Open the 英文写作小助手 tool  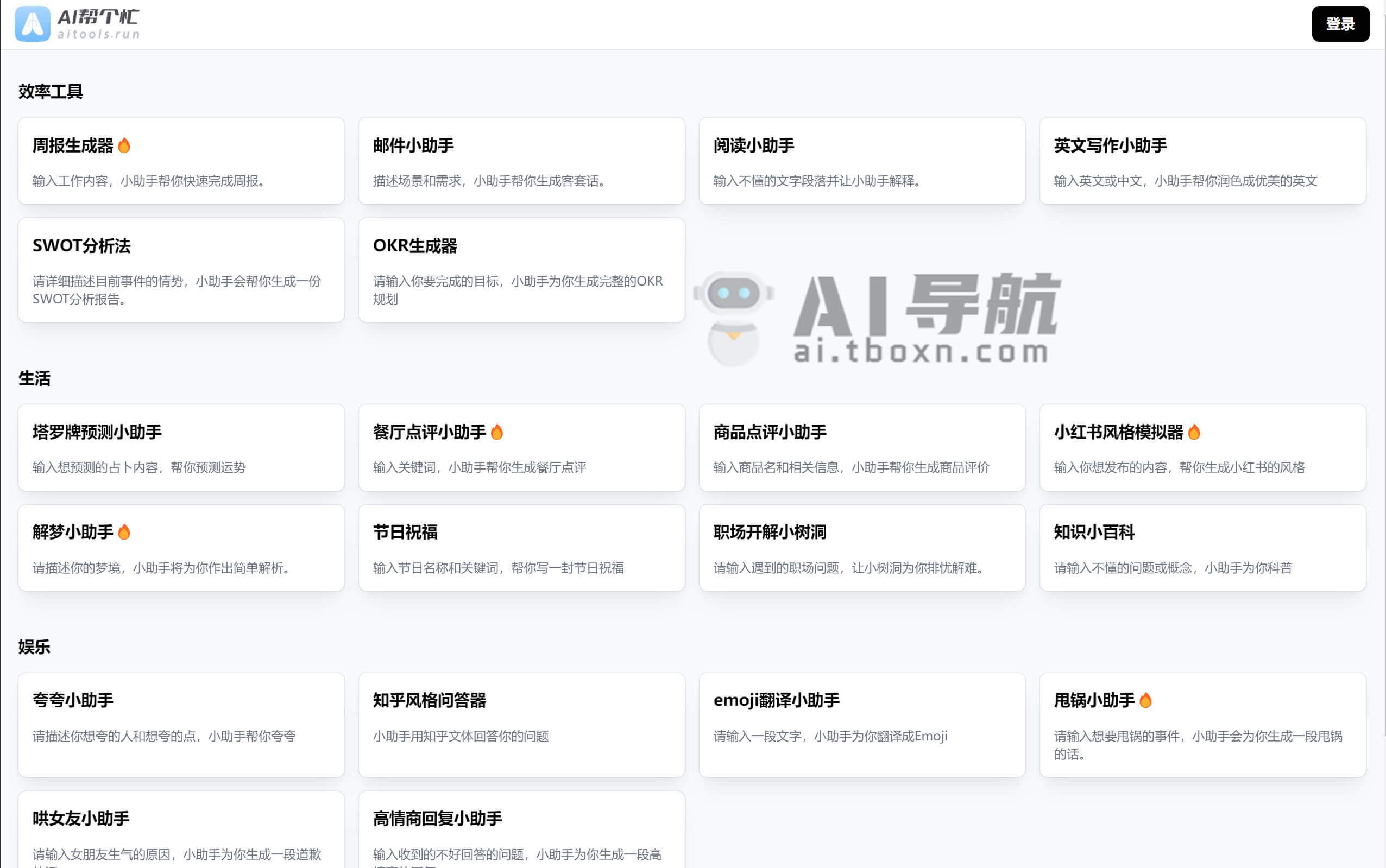[x=1203, y=162]
